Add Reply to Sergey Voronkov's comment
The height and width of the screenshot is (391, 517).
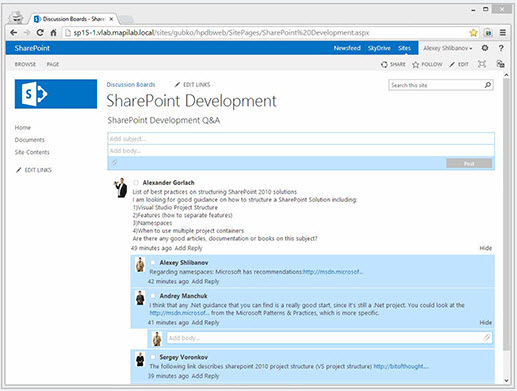[x=205, y=376]
